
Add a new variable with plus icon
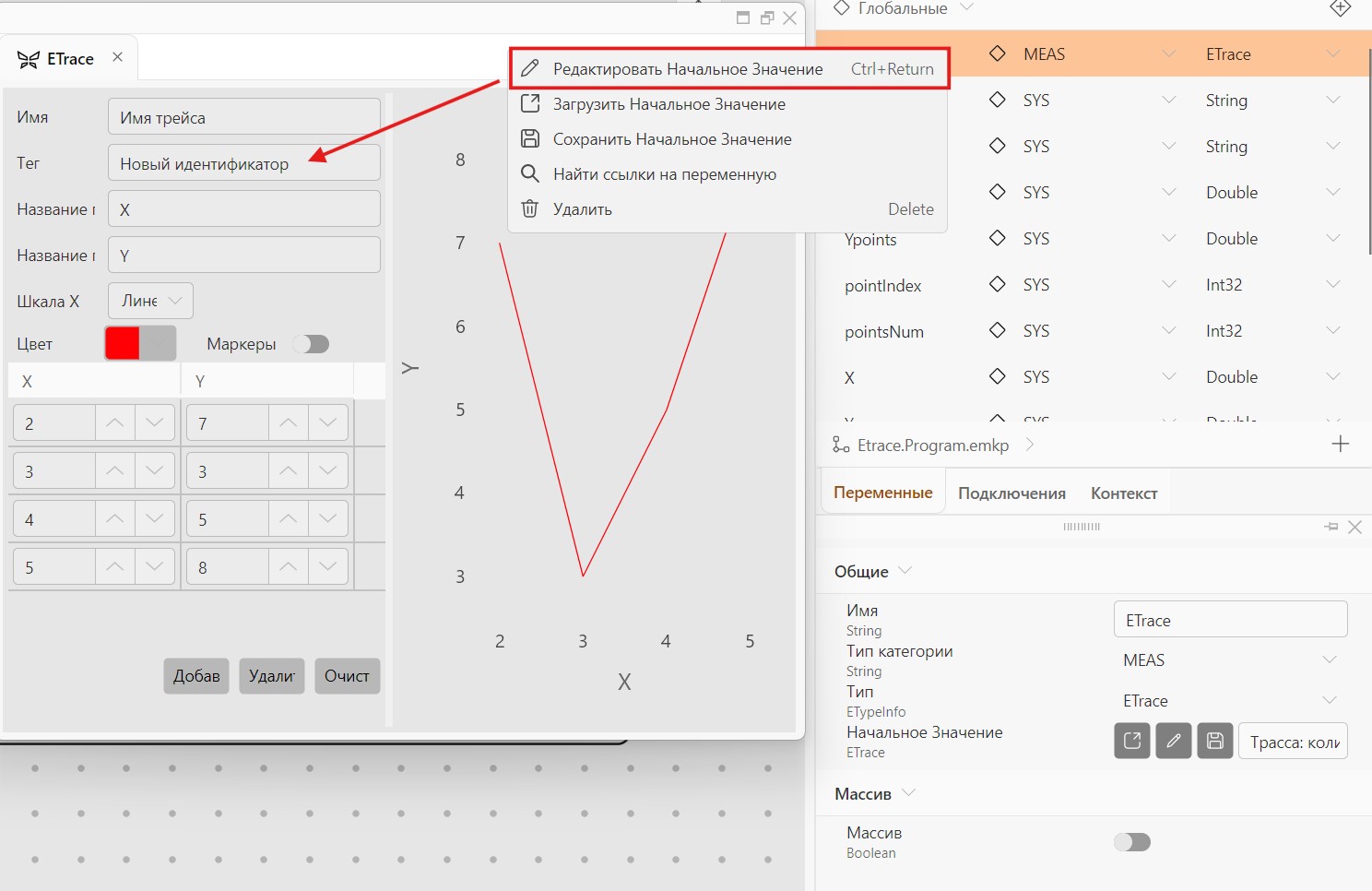(1341, 444)
